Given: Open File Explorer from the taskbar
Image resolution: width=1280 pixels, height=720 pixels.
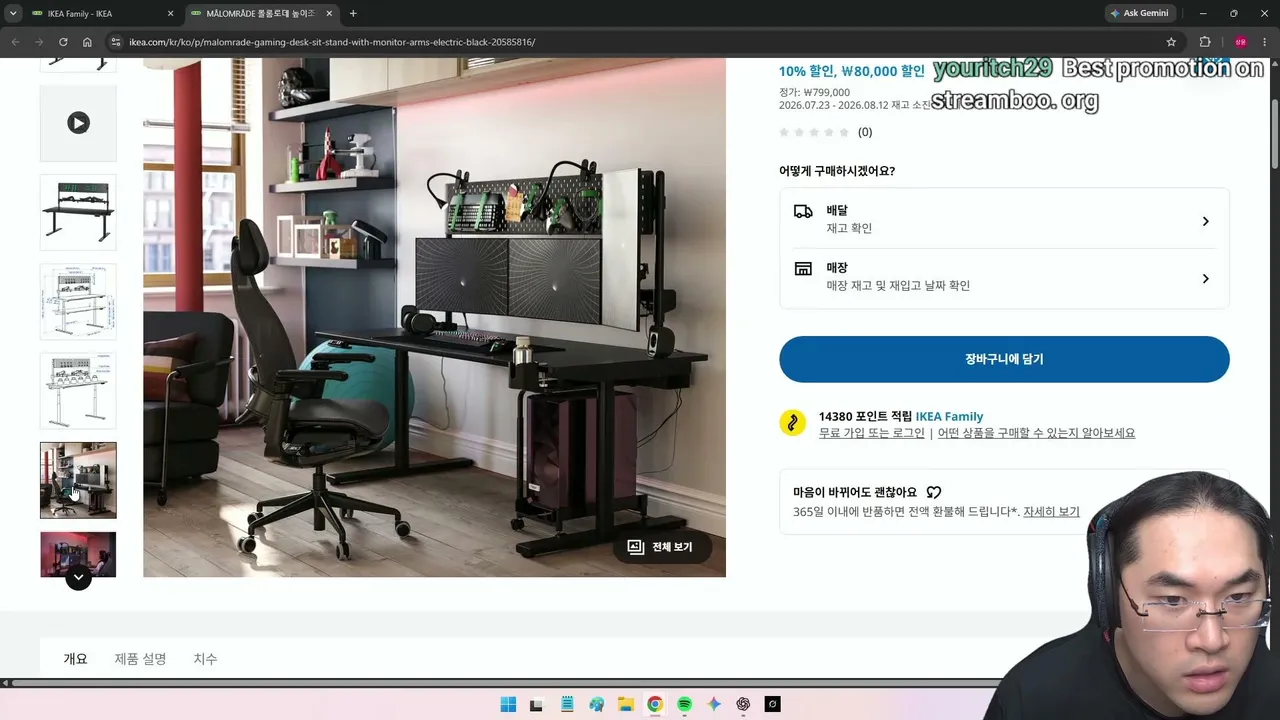Looking at the screenshot, I should [x=626, y=704].
